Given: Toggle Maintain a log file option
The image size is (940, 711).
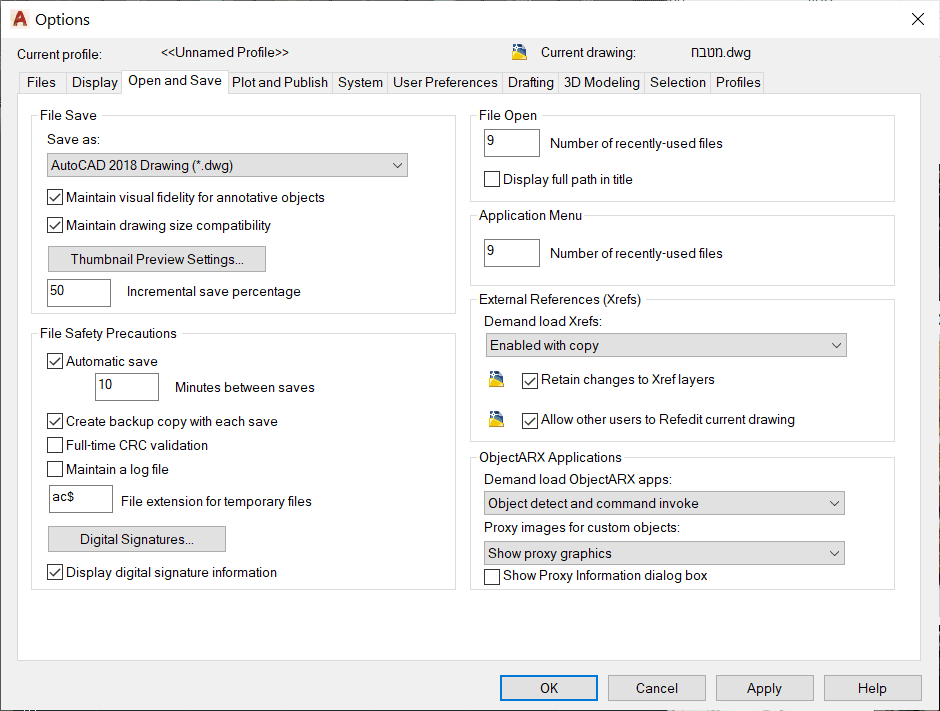Looking at the screenshot, I should click(55, 470).
